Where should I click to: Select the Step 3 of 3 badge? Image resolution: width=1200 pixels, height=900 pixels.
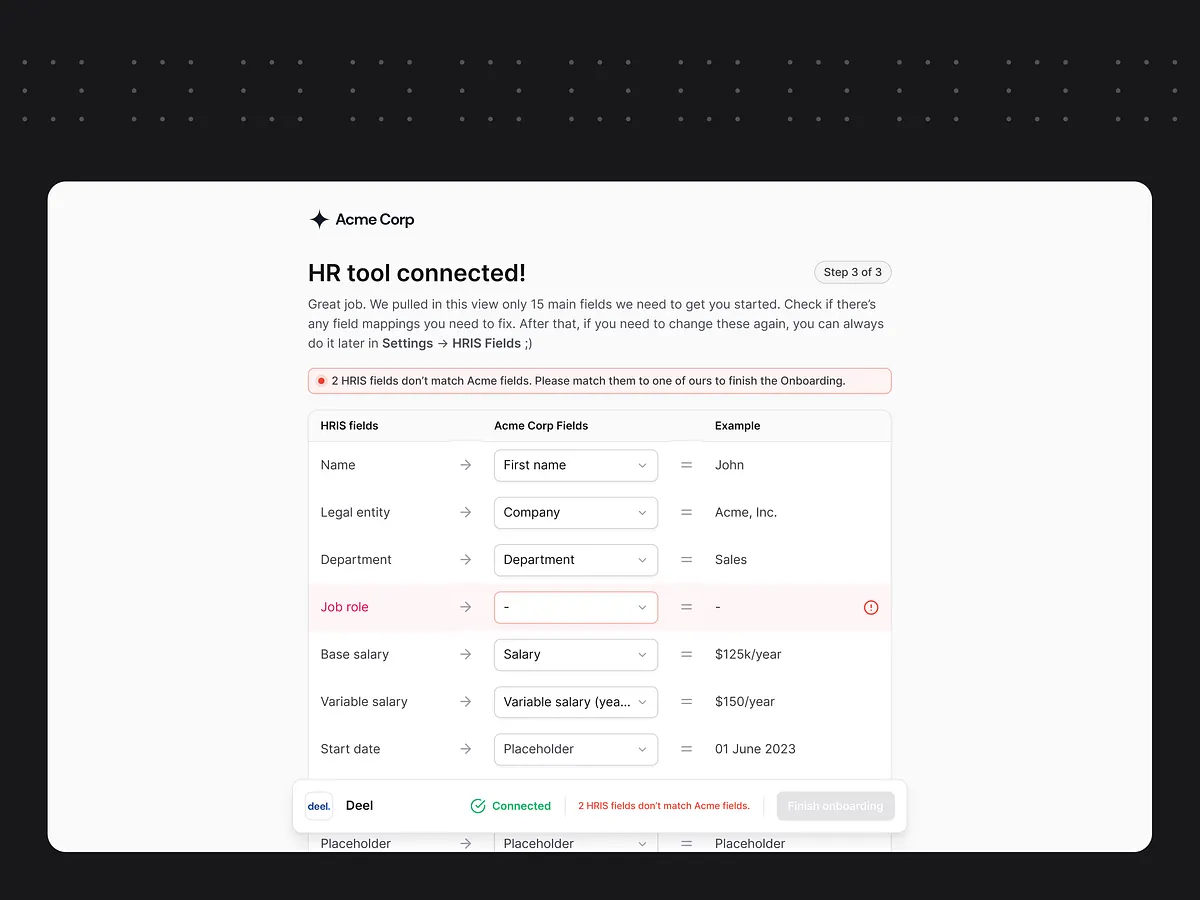coord(852,272)
